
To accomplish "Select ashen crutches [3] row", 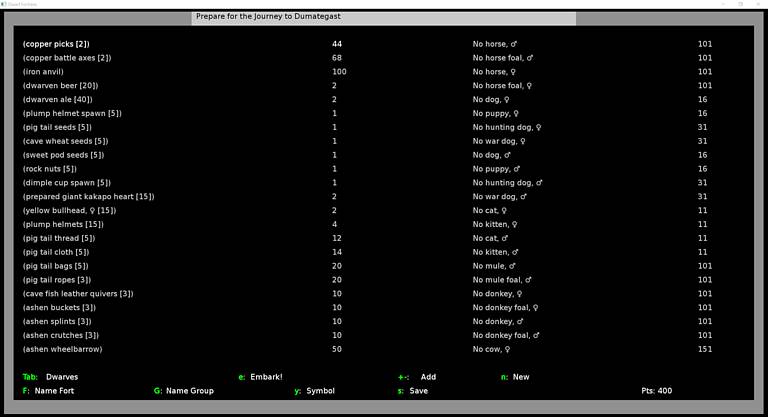I will (x=61, y=336).
